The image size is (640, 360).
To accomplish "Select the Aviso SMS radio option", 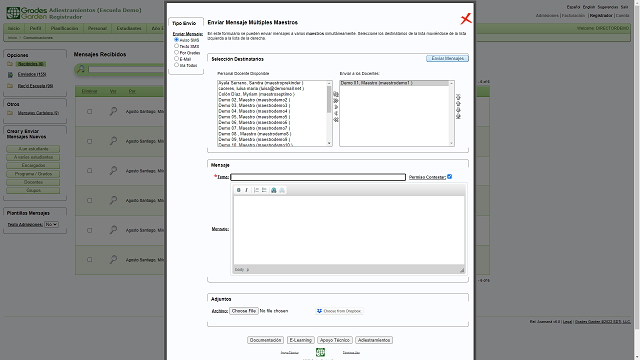I will click(x=176, y=40).
